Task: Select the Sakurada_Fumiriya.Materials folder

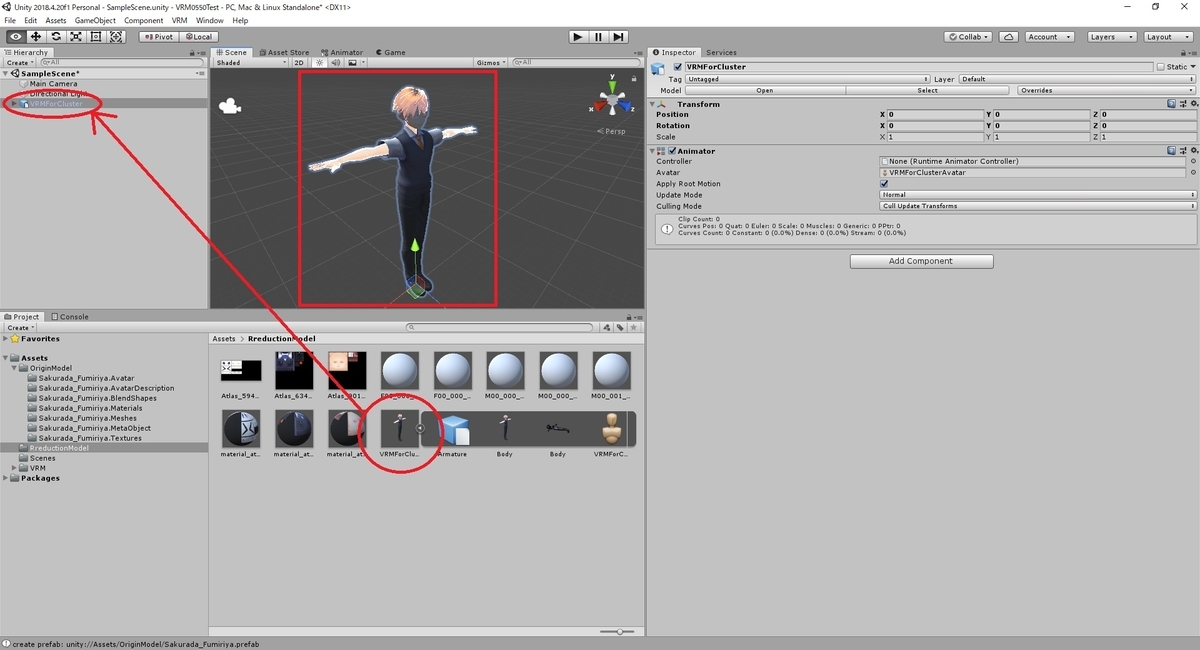Action: [x=90, y=408]
